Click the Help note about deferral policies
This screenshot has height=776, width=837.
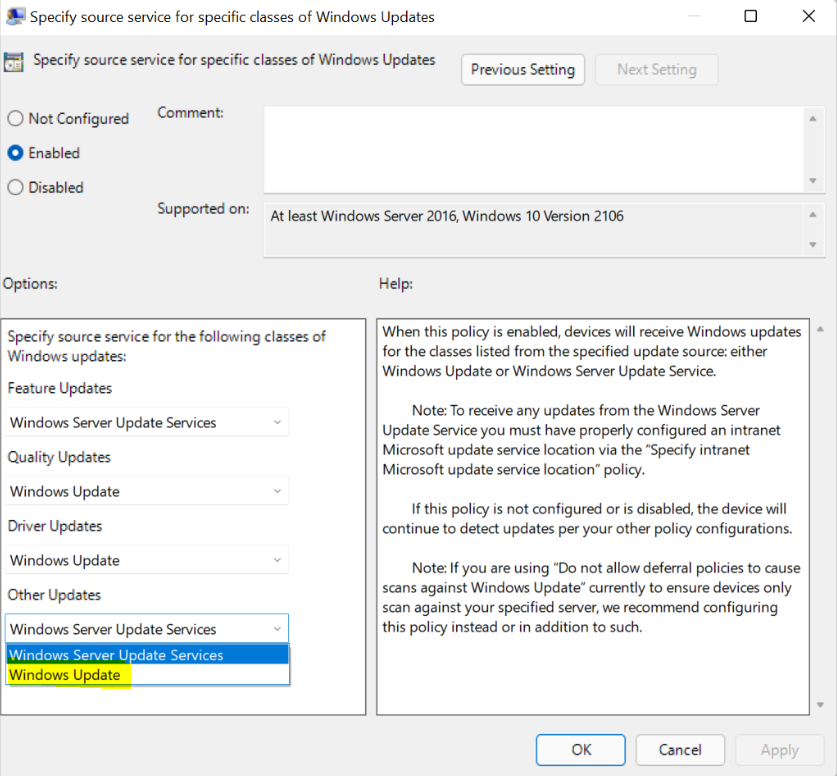pyautogui.click(x=591, y=597)
